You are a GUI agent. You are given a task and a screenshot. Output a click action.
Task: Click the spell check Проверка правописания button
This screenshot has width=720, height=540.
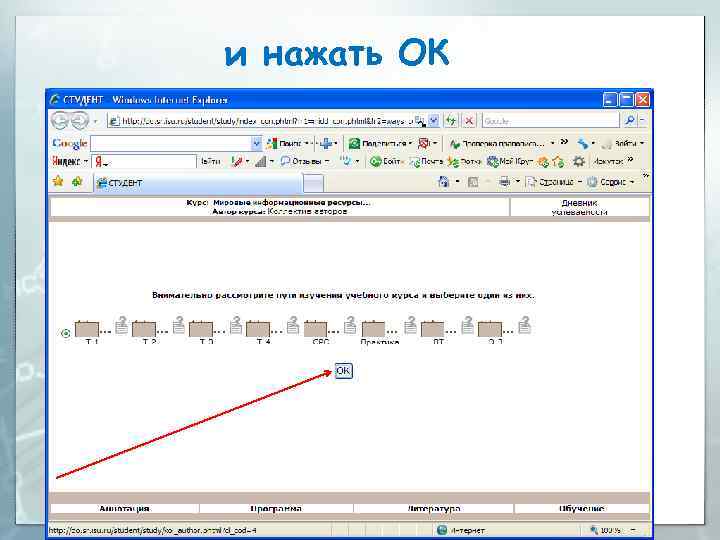pyautogui.click(x=498, y=144)
